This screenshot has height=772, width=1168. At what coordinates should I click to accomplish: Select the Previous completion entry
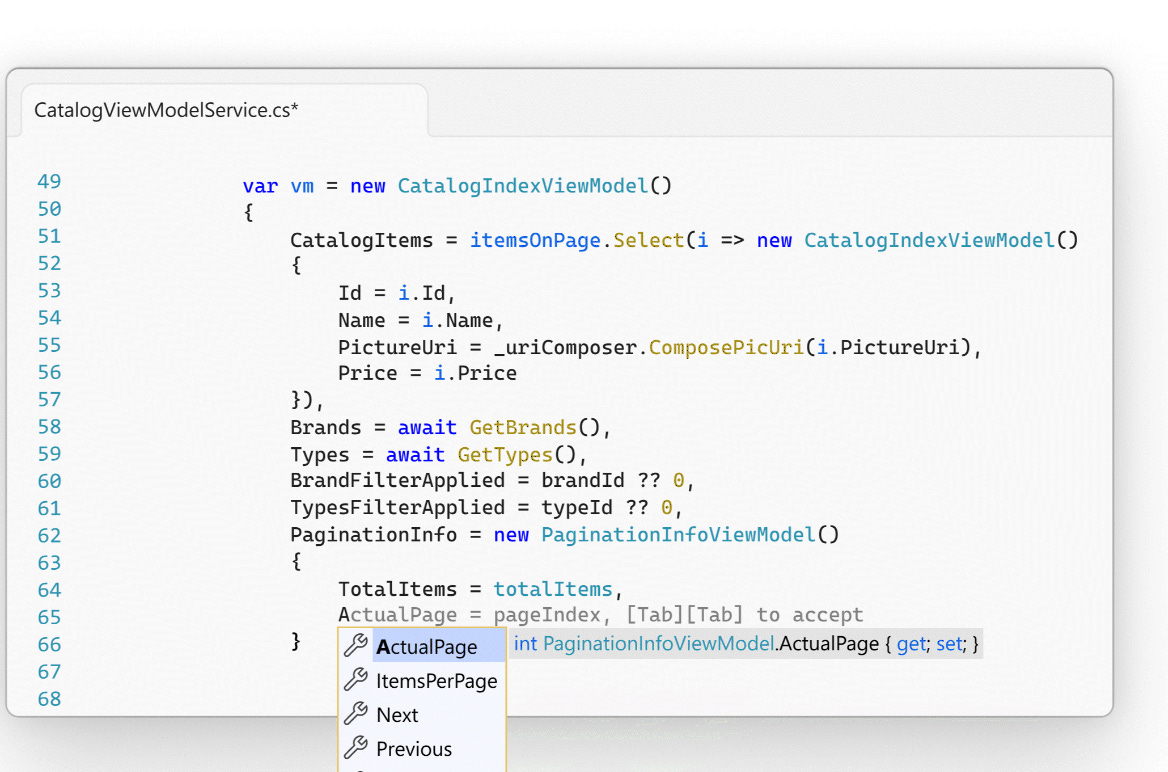point(414,748)
